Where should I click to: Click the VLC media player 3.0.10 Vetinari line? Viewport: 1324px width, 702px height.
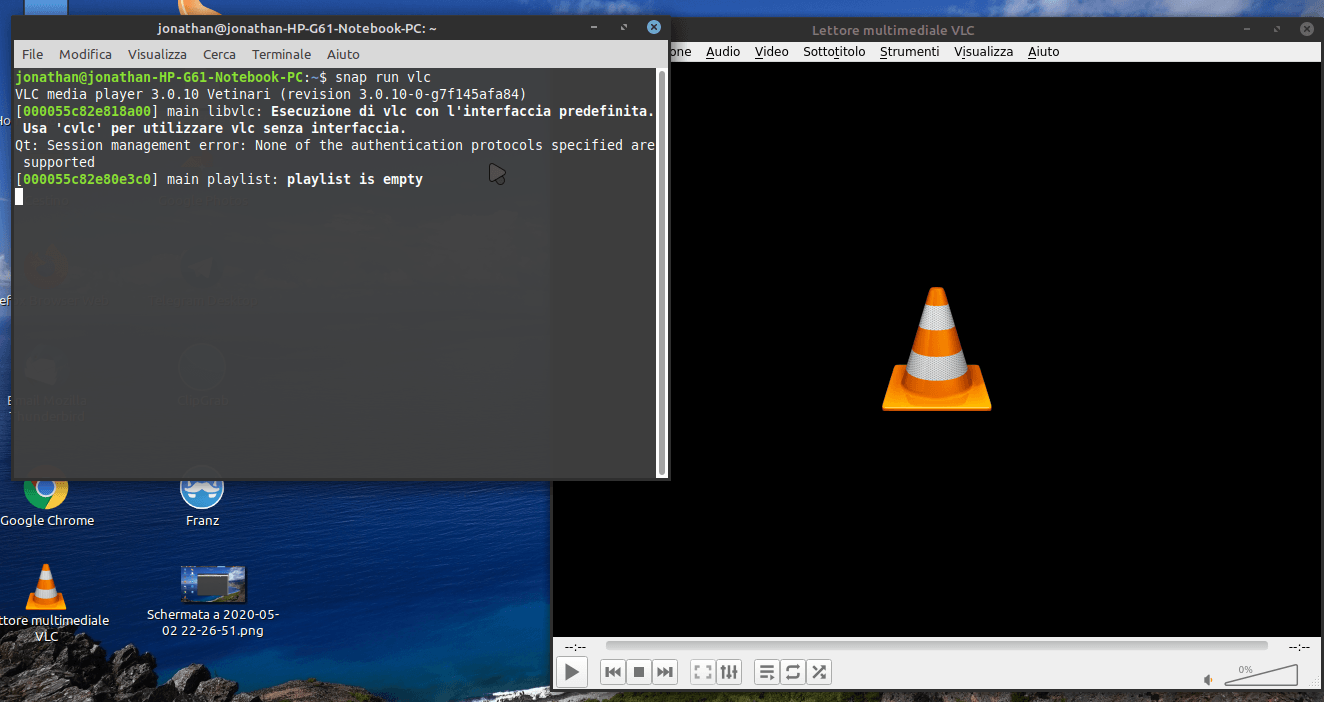point(271,94)
